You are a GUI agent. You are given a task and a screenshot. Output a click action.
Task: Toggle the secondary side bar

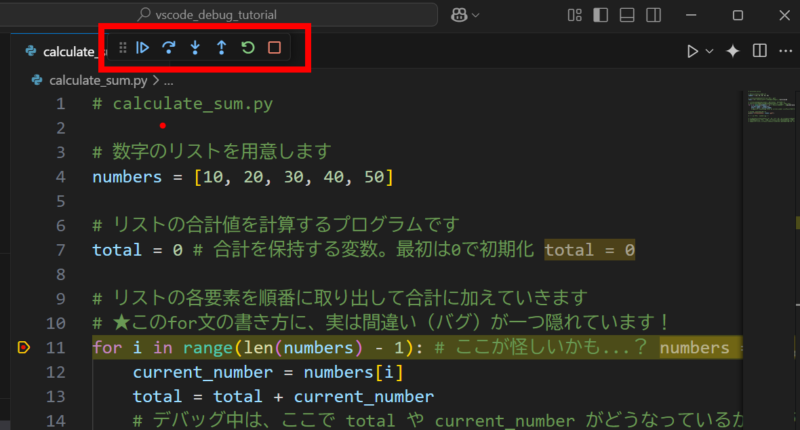[654, 15]
